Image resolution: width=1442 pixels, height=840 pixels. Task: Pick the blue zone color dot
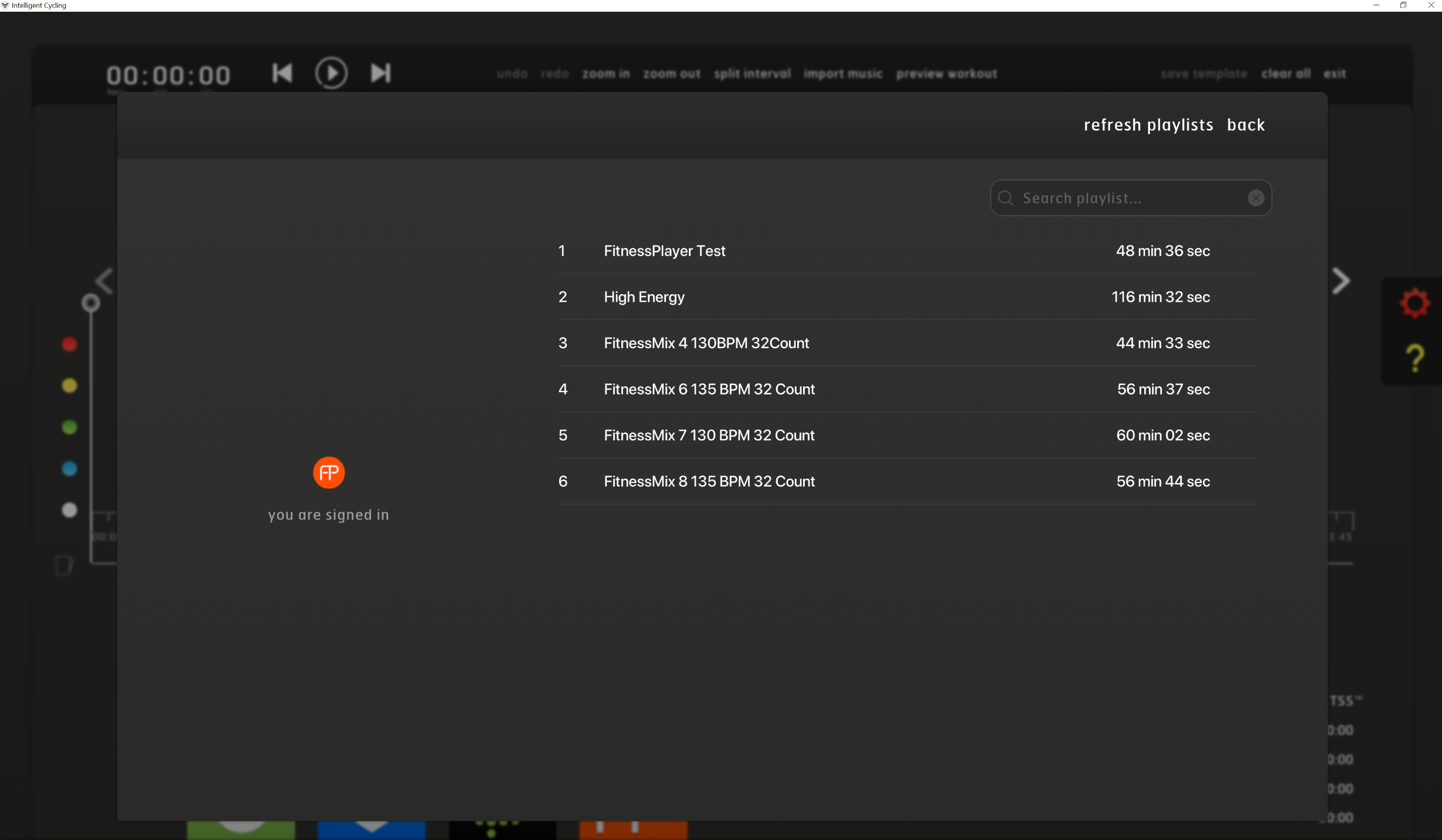(70, 469)
